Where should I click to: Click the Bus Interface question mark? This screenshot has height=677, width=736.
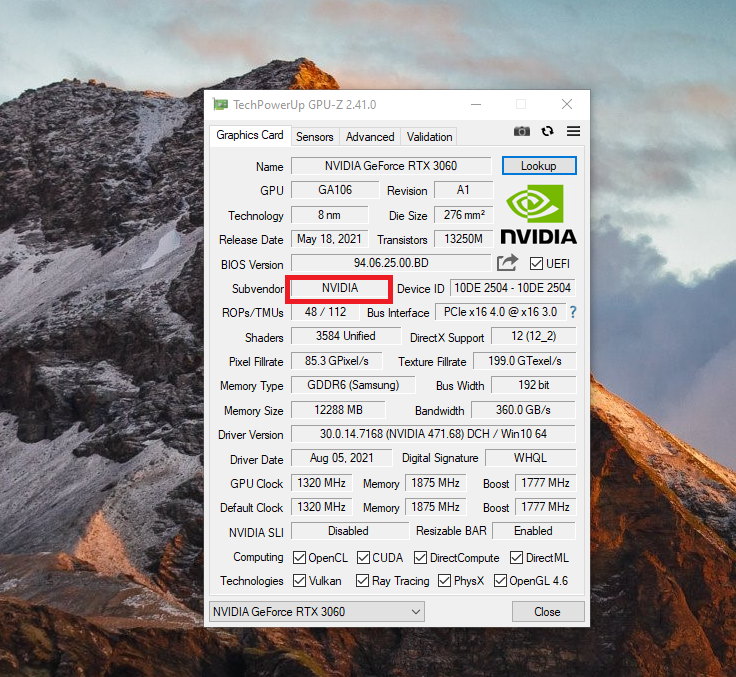point(573,312)
